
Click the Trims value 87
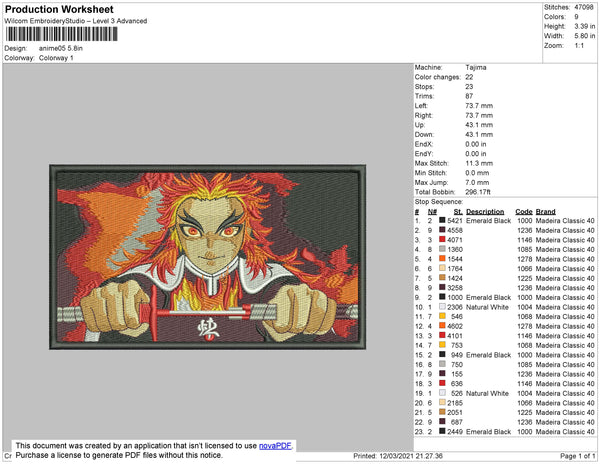point(470,96)
